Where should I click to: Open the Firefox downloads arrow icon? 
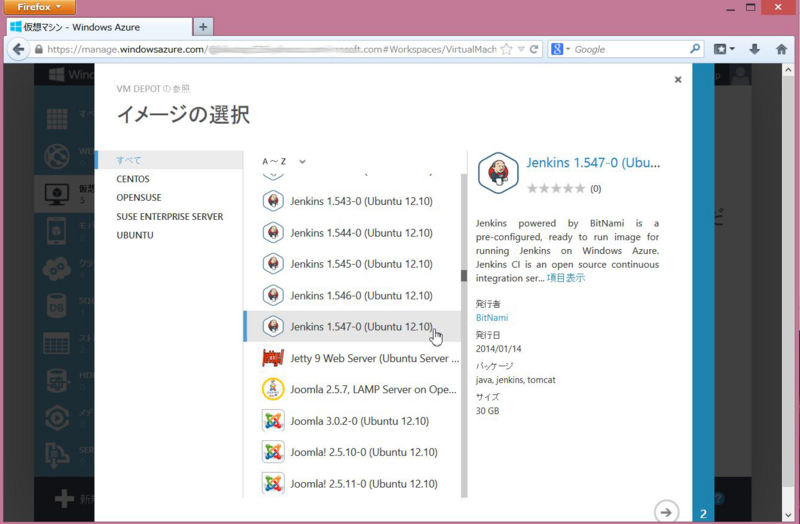pyautogui.click(x=755, y=49)
